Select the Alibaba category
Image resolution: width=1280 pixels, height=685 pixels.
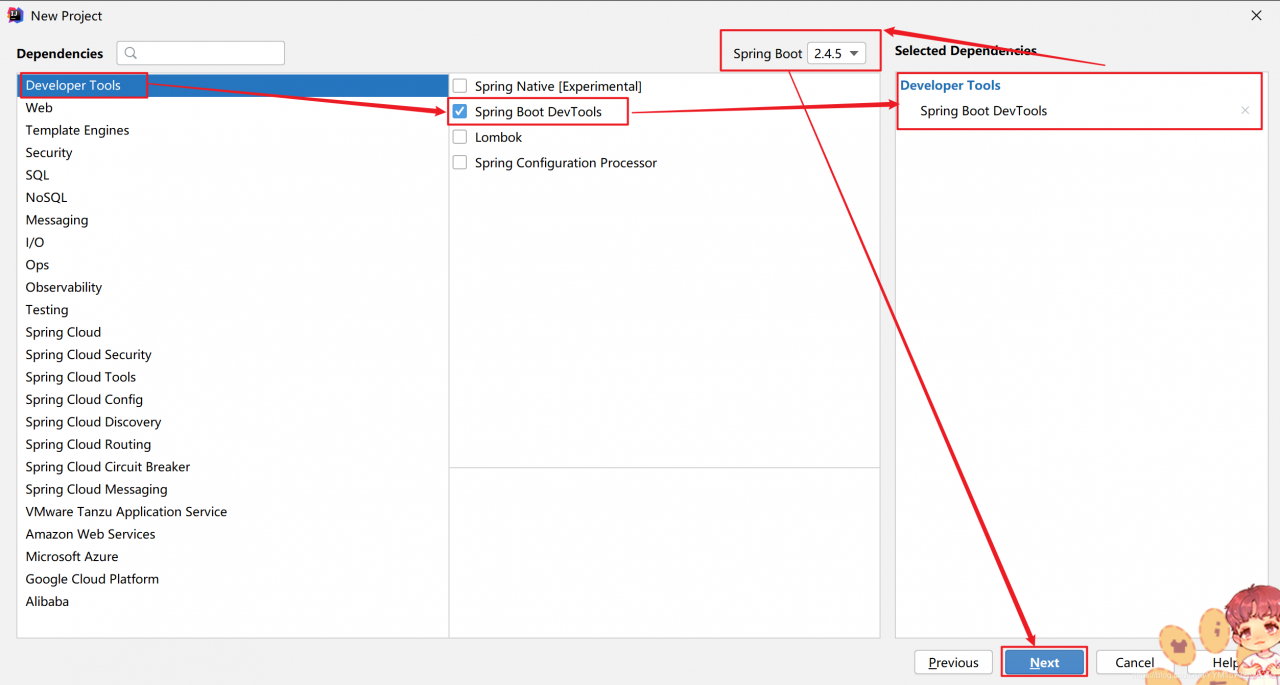click(x=232, y=602)
